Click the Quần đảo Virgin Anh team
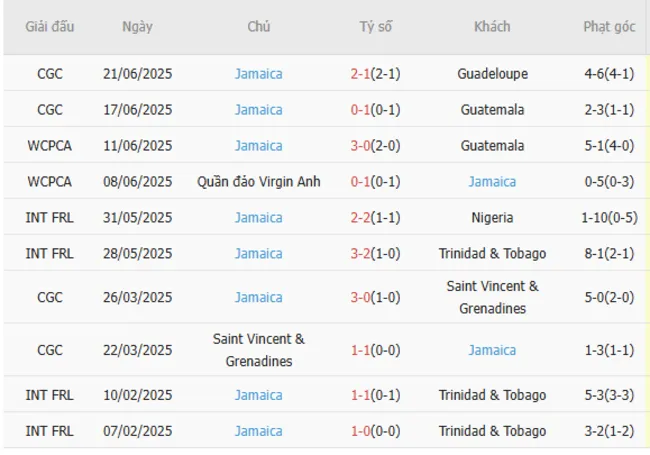 pos(258,182)
